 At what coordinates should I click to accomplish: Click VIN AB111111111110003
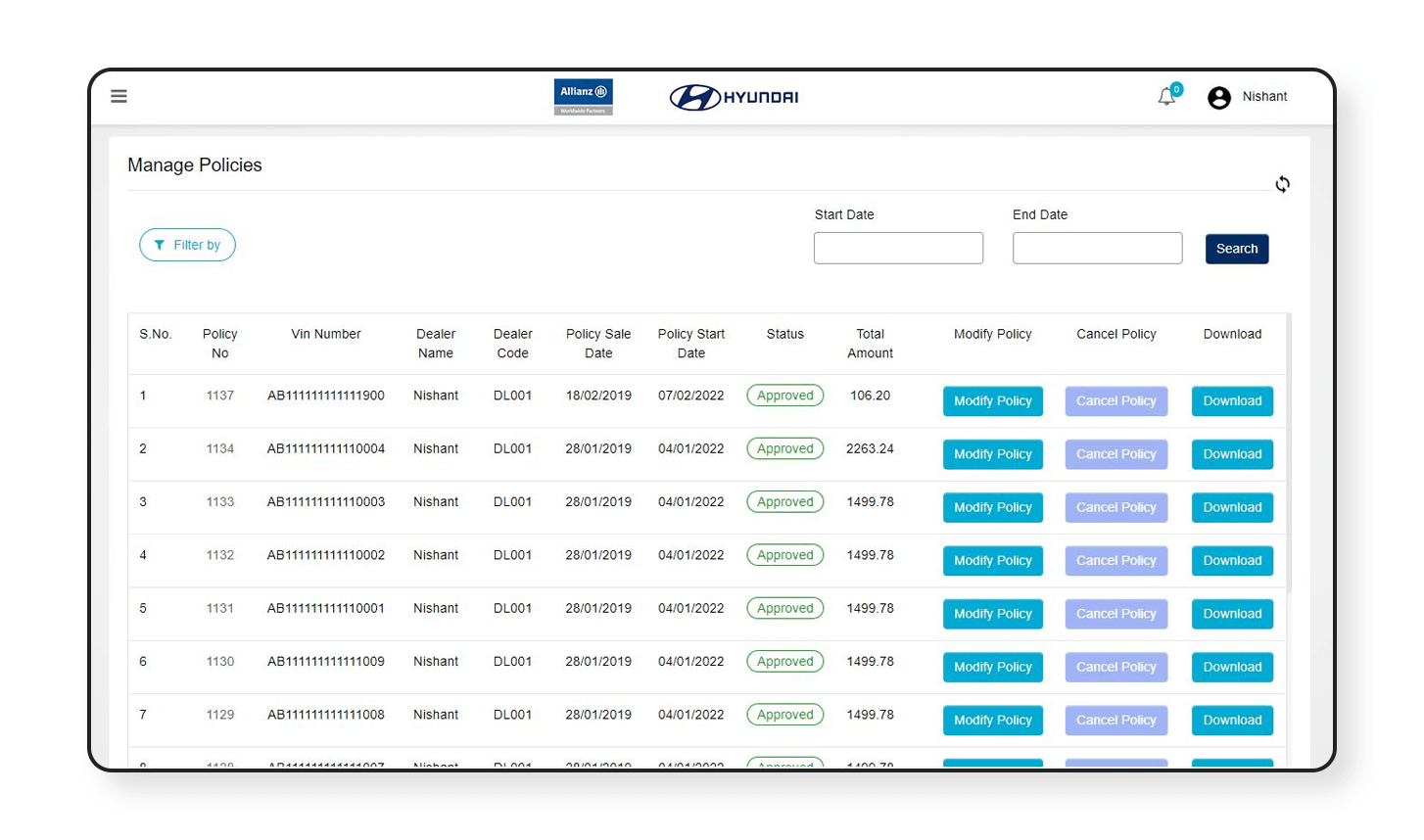point(326,501)
